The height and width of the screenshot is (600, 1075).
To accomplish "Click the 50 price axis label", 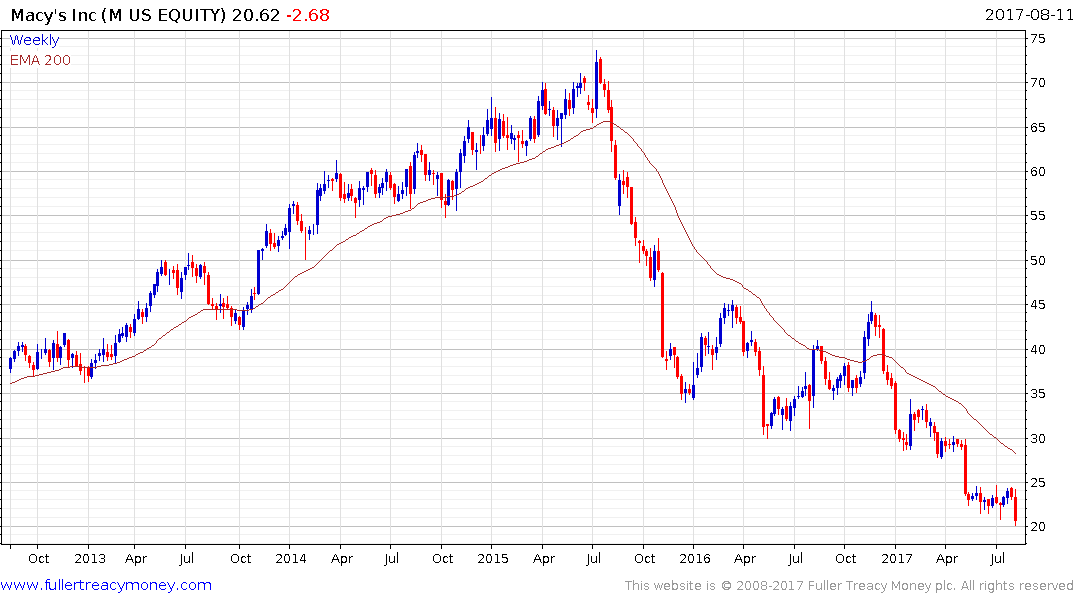I will coord(1038,261).
